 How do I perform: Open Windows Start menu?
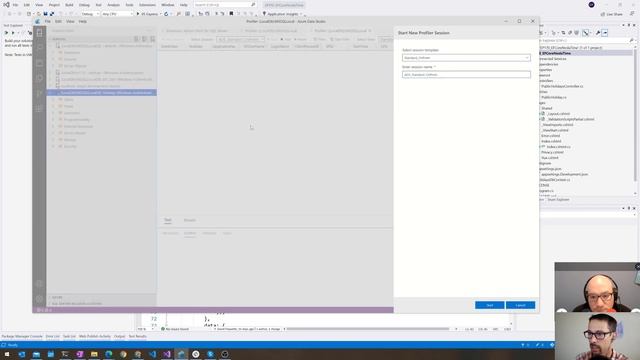click(7, 354)
